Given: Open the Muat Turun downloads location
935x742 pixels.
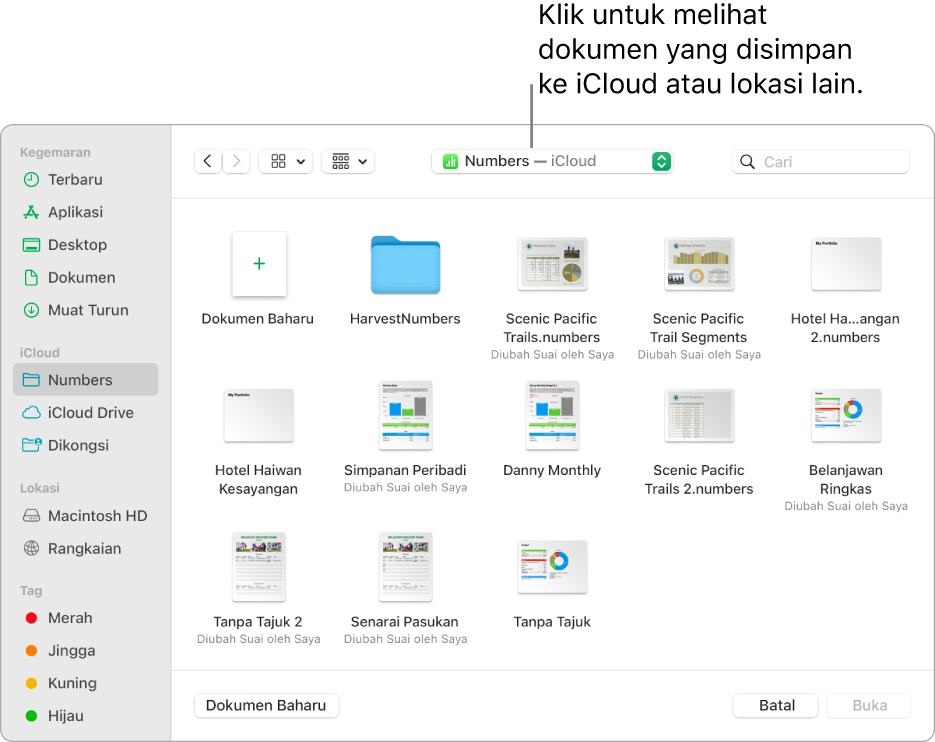Looking at the screenshot, I should tap(84, 310).
